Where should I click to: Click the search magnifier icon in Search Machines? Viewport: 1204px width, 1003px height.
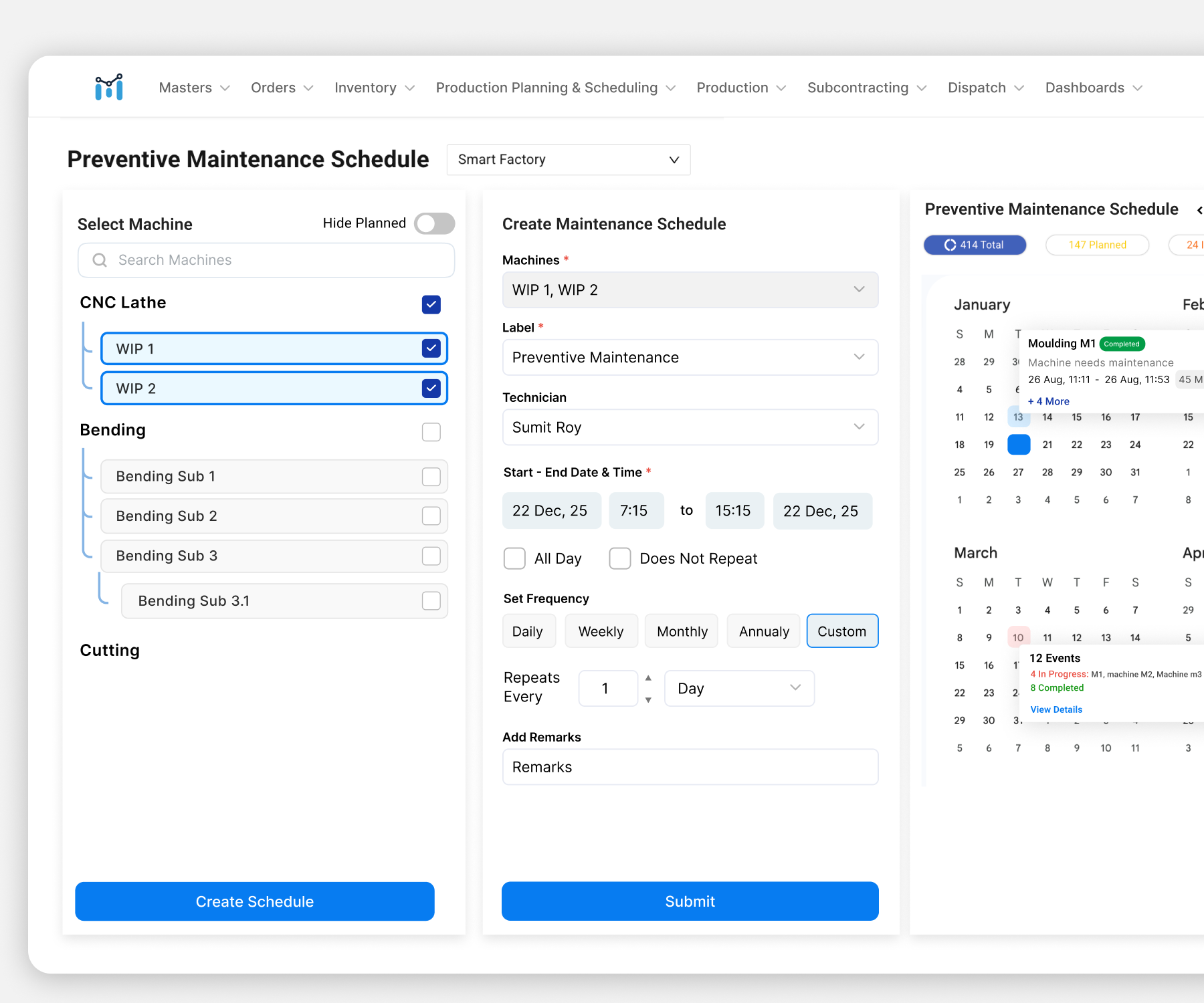pos(100,260)
